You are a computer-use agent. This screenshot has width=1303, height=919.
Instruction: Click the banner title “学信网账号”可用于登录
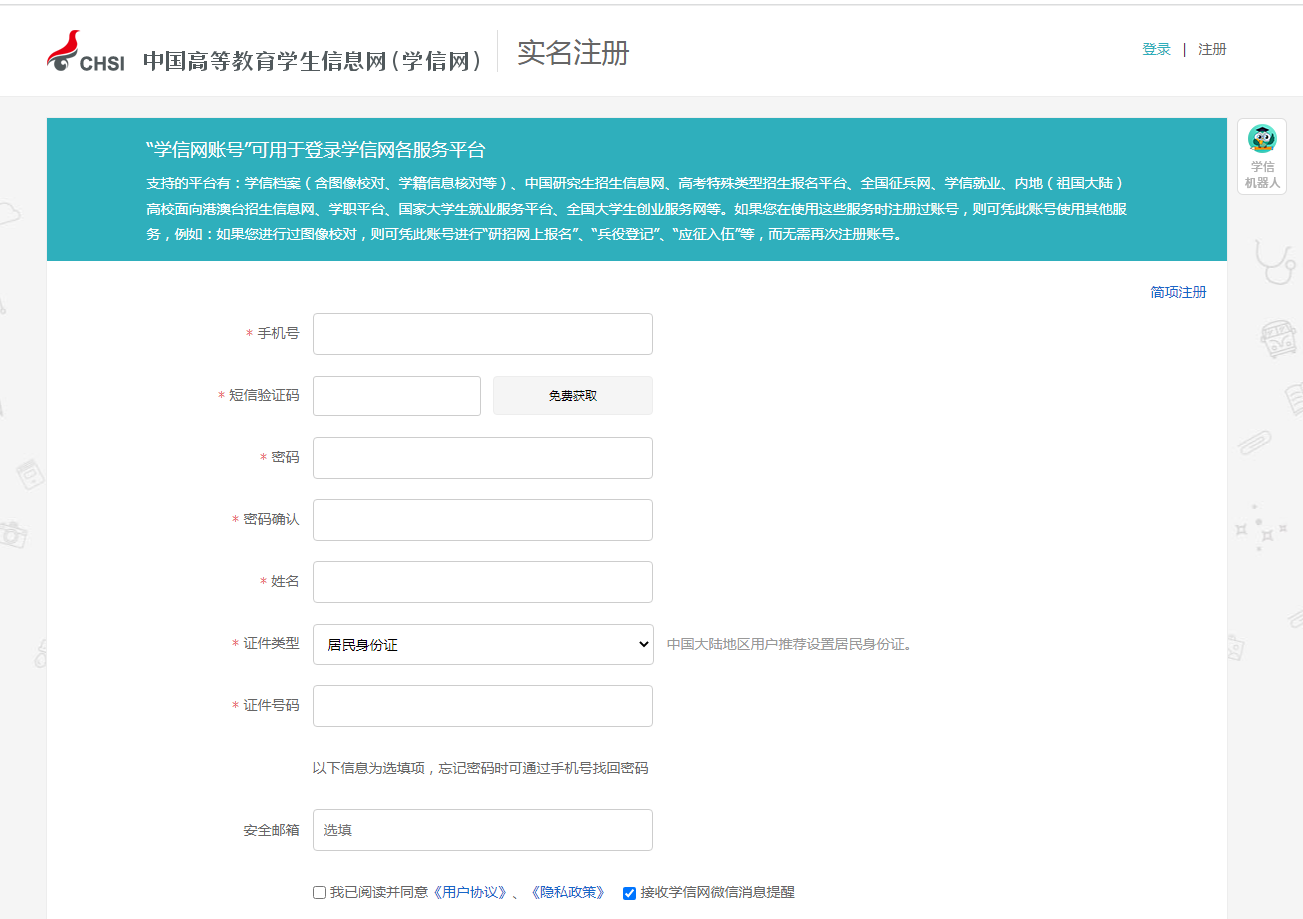tap(315, 151)
